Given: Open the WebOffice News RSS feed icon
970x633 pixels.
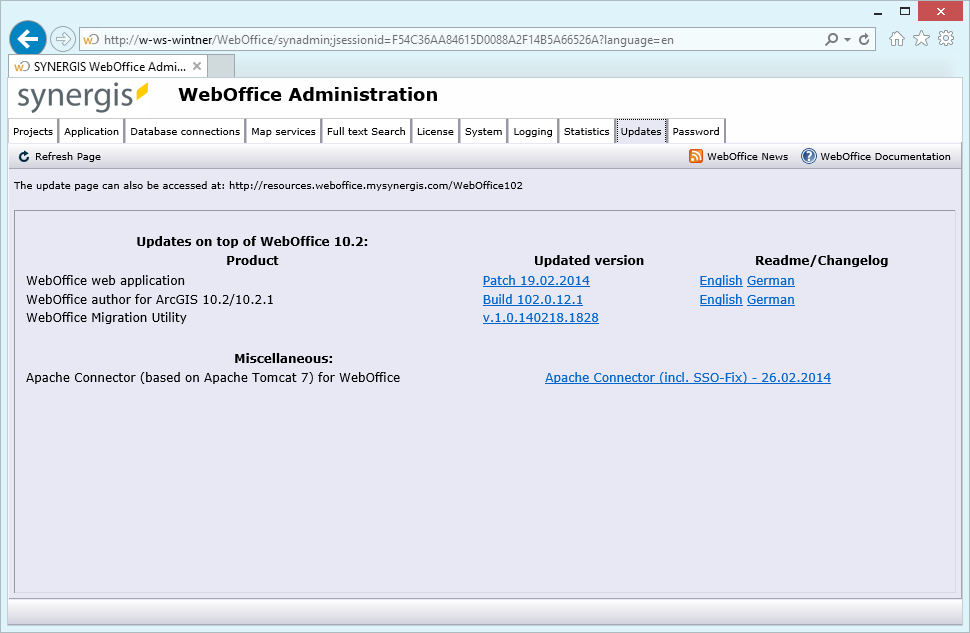Looking at the screenshot, I should [x=694, y=156].
